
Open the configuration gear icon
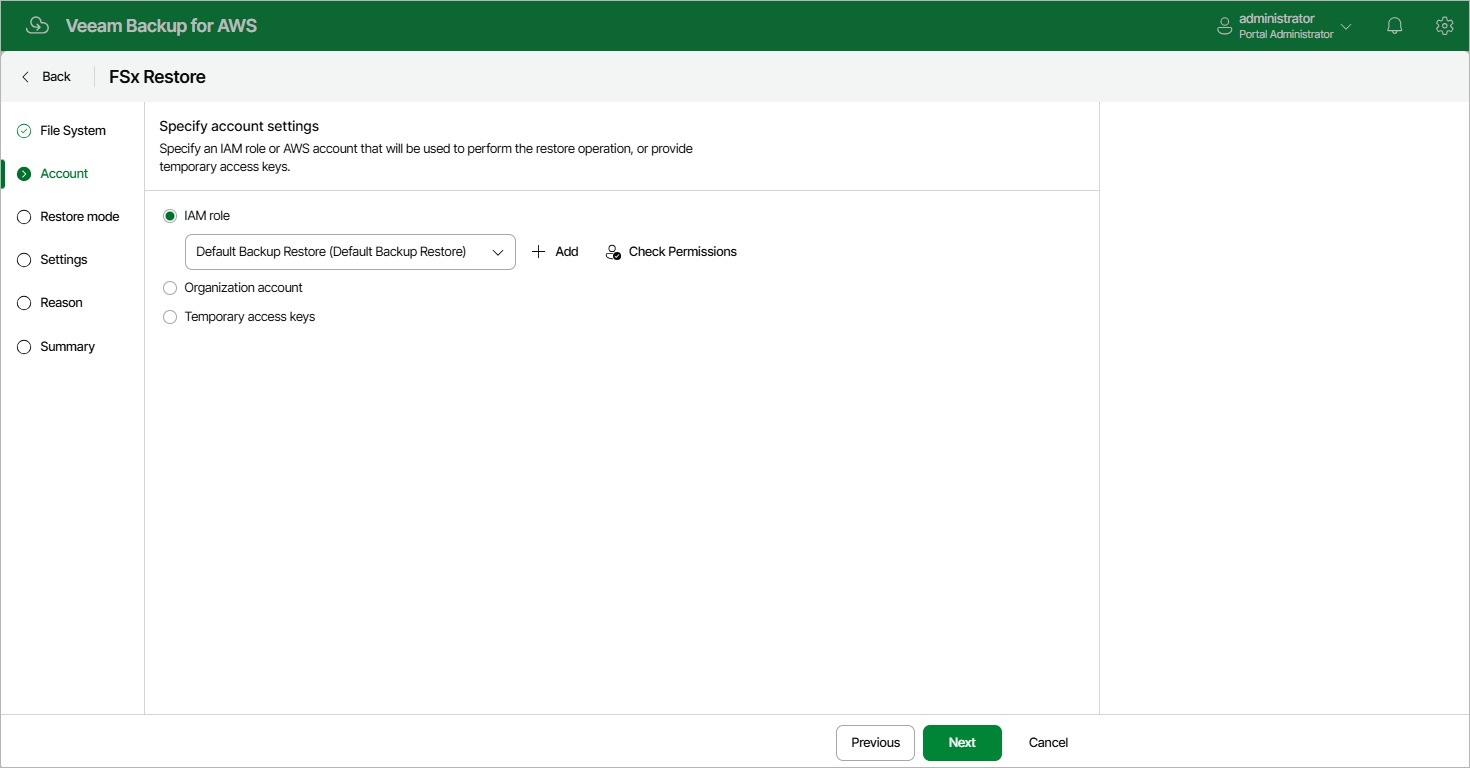(x=1444, y=26)
